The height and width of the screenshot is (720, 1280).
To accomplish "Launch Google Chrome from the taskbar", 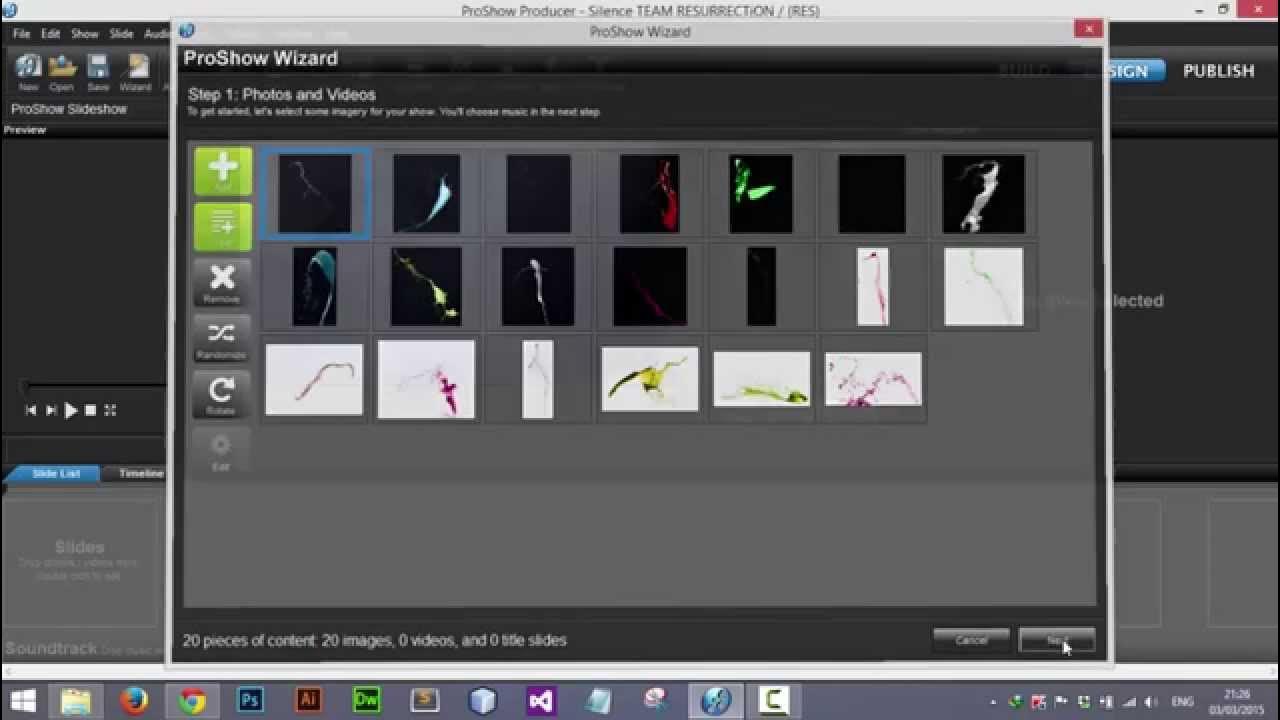I will (x=192, y=701).
